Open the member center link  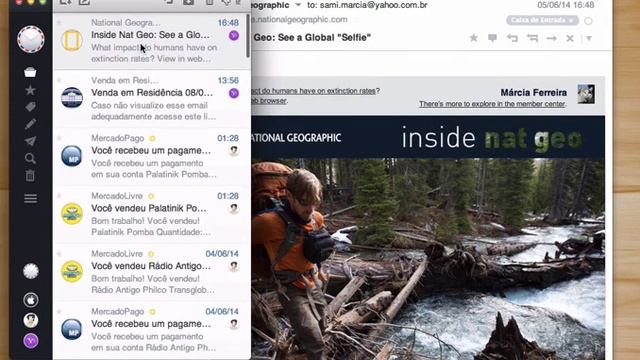pyautogui.click(x=492, y=104)
